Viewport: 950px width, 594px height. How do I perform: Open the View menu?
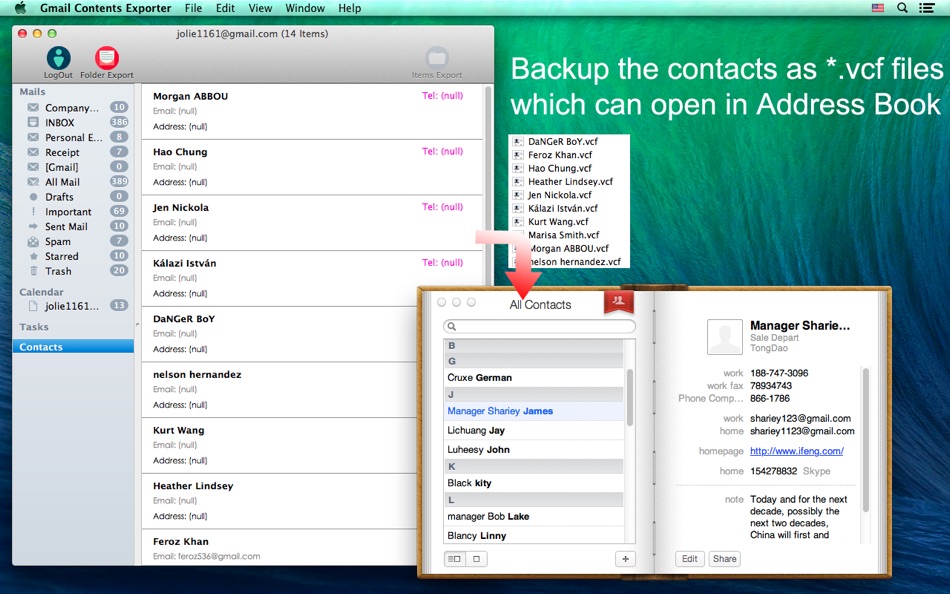[260, 8]
